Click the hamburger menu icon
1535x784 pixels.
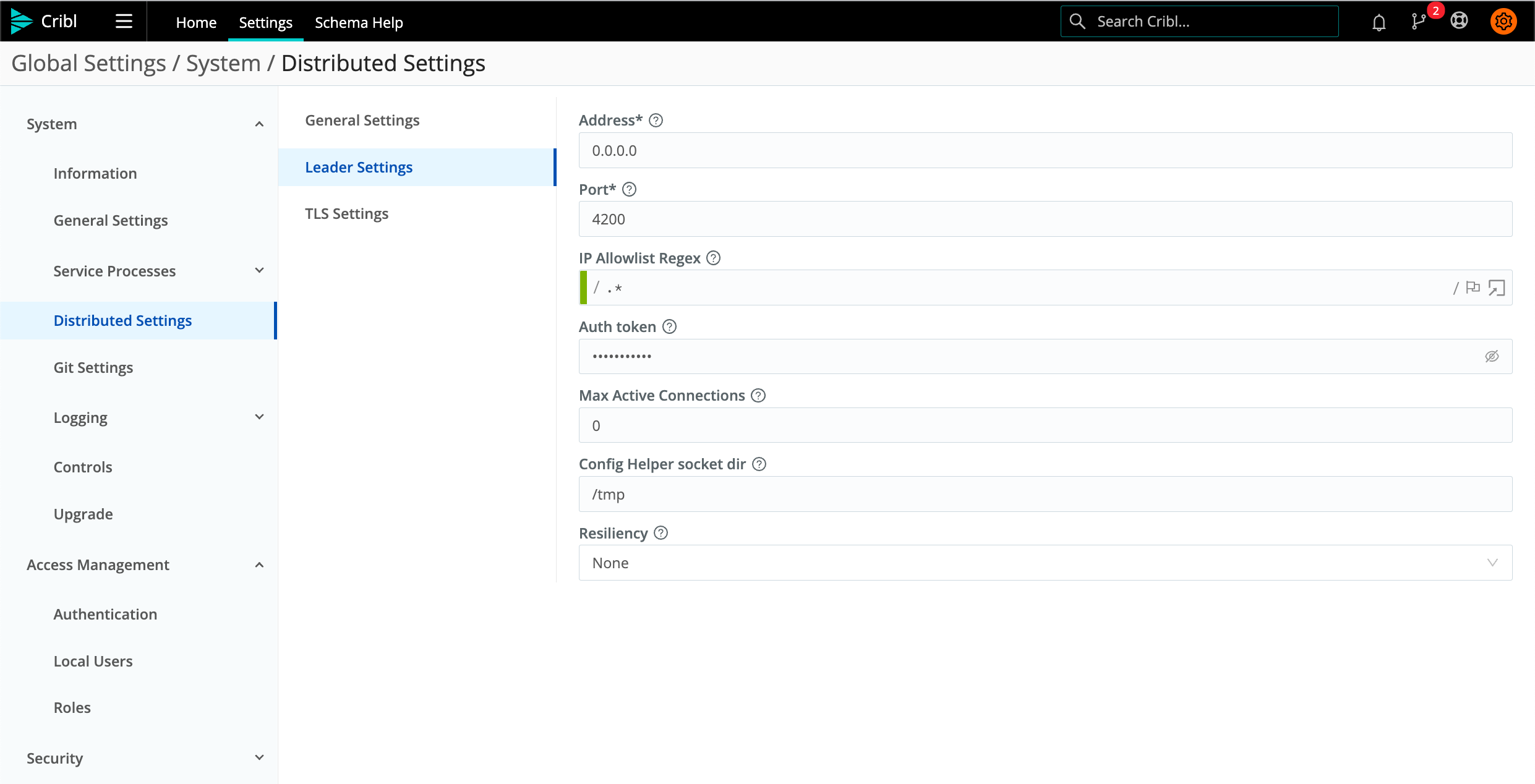(124, 22)
